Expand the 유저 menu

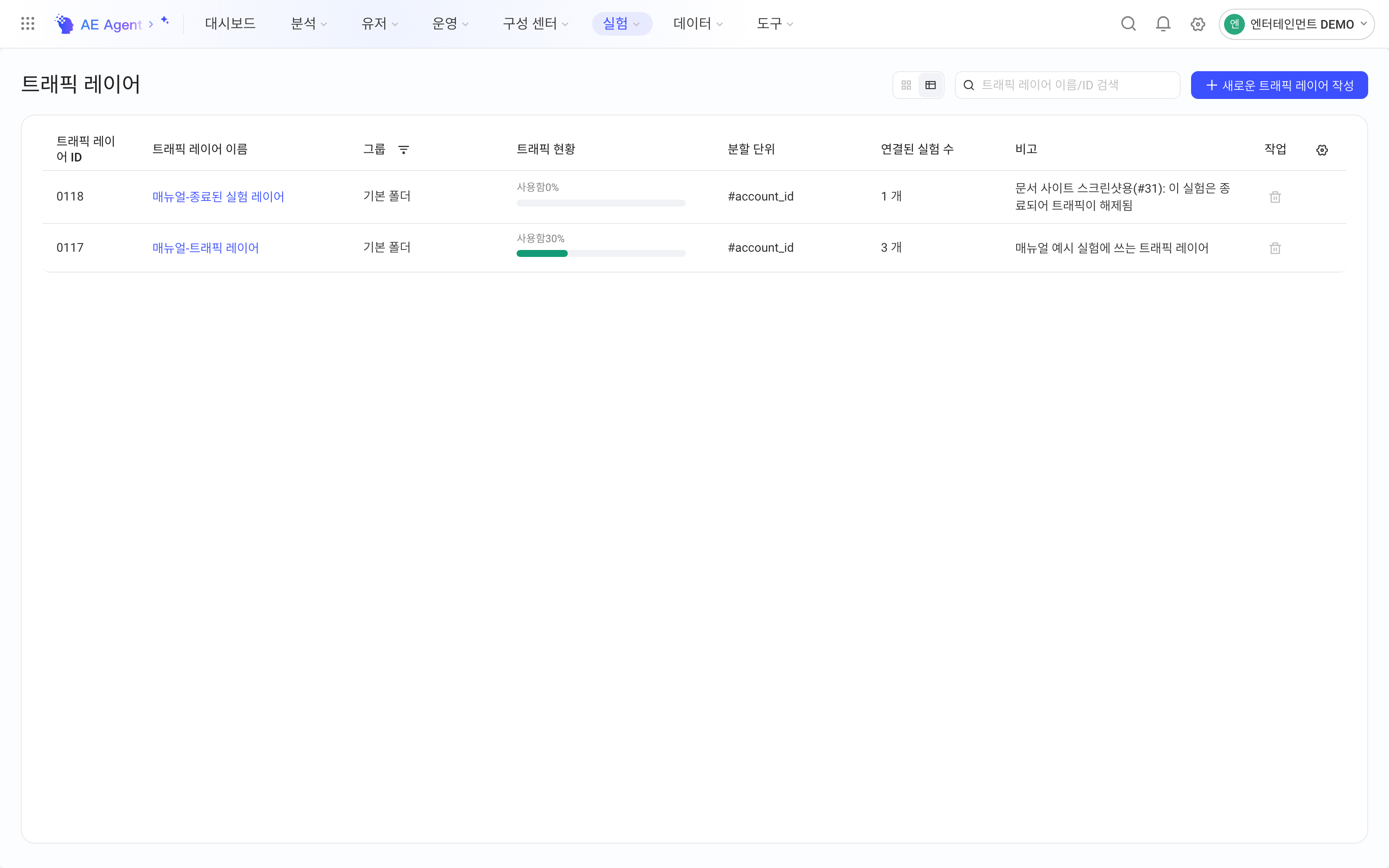pos(379,23)
